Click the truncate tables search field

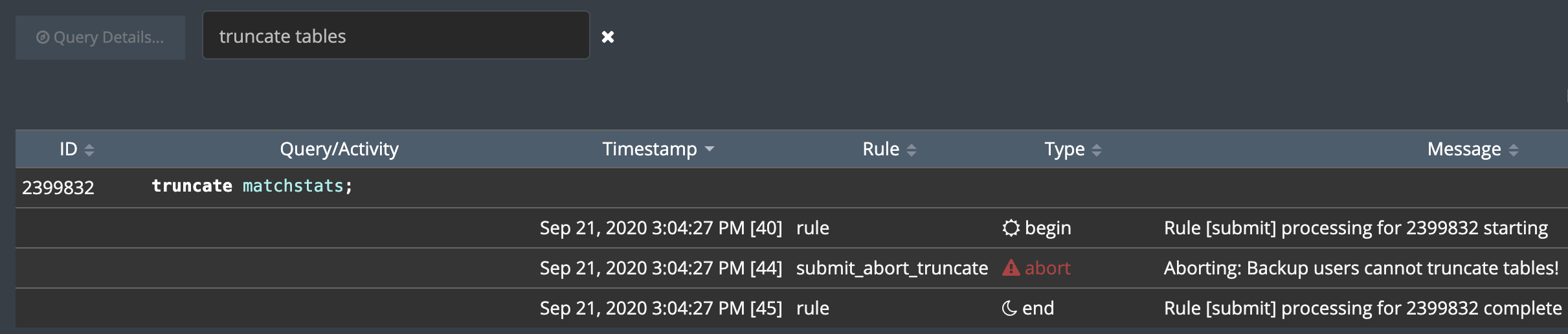[x=396, y=36]
